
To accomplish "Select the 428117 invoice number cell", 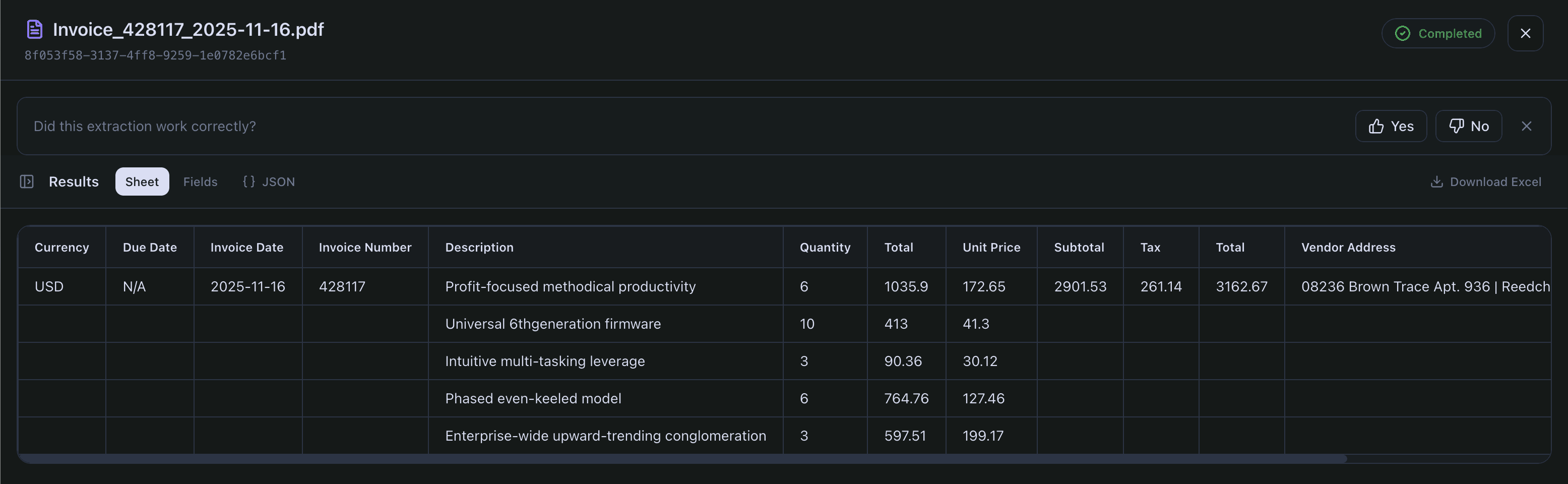I will coord(365,286).
